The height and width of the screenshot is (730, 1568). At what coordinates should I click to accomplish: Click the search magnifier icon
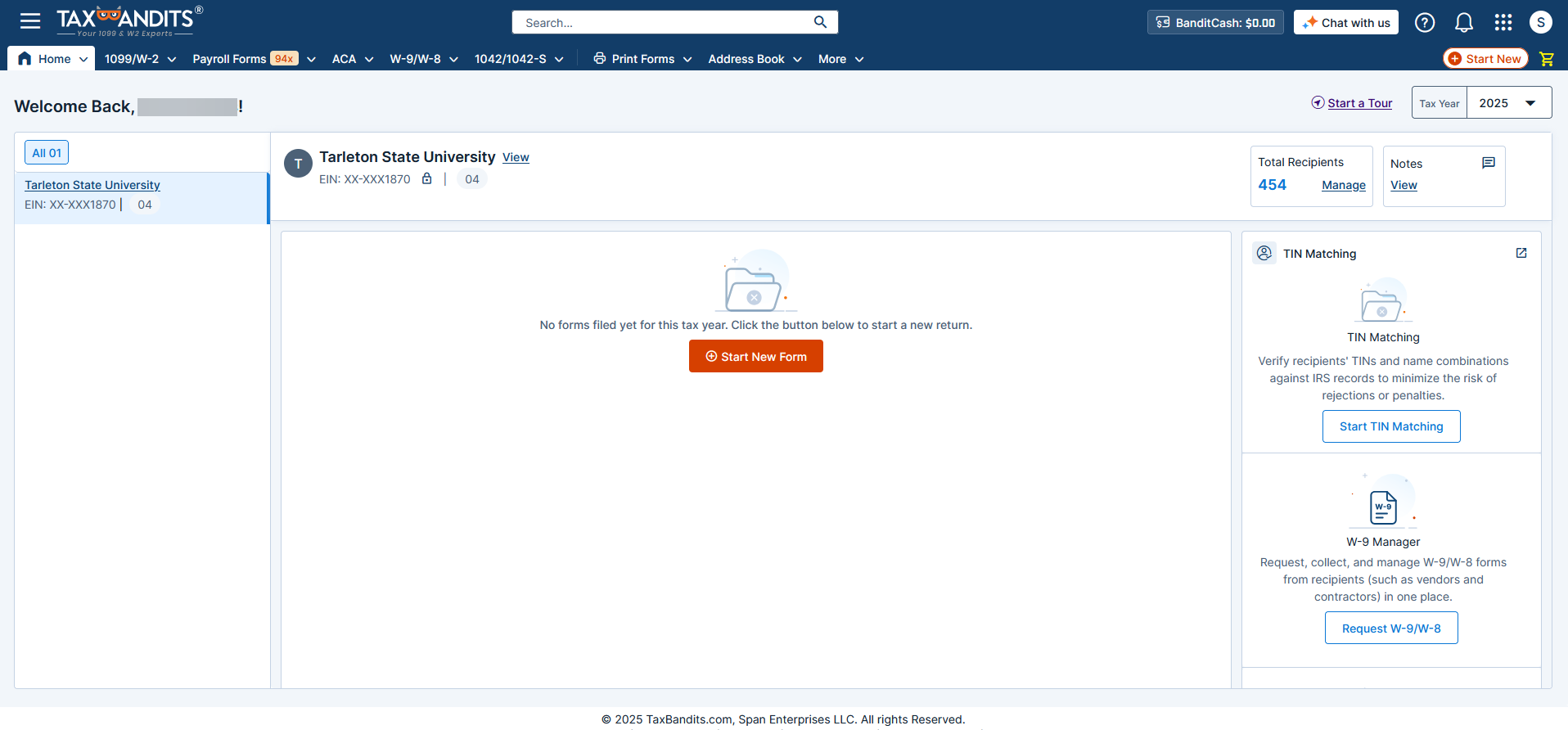tap(820, 22)
